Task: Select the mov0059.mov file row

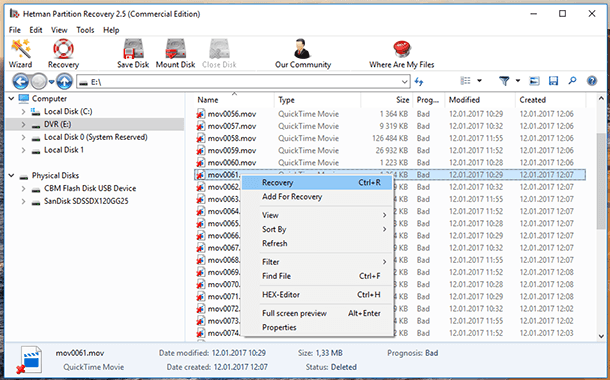Action: tap(389, 151)
